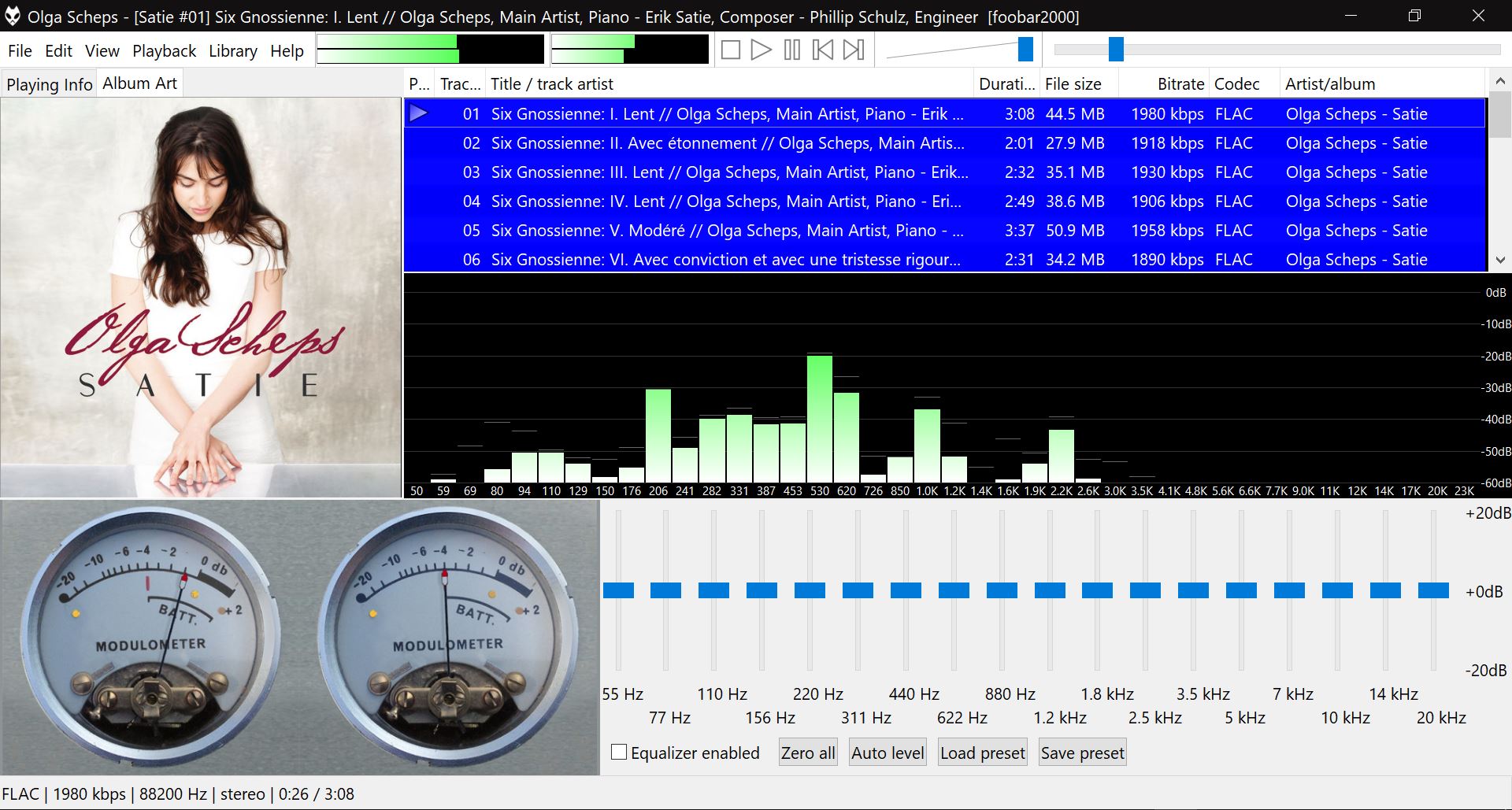Click the Olga Scheps Satie album cover

[x=201, y=298]
